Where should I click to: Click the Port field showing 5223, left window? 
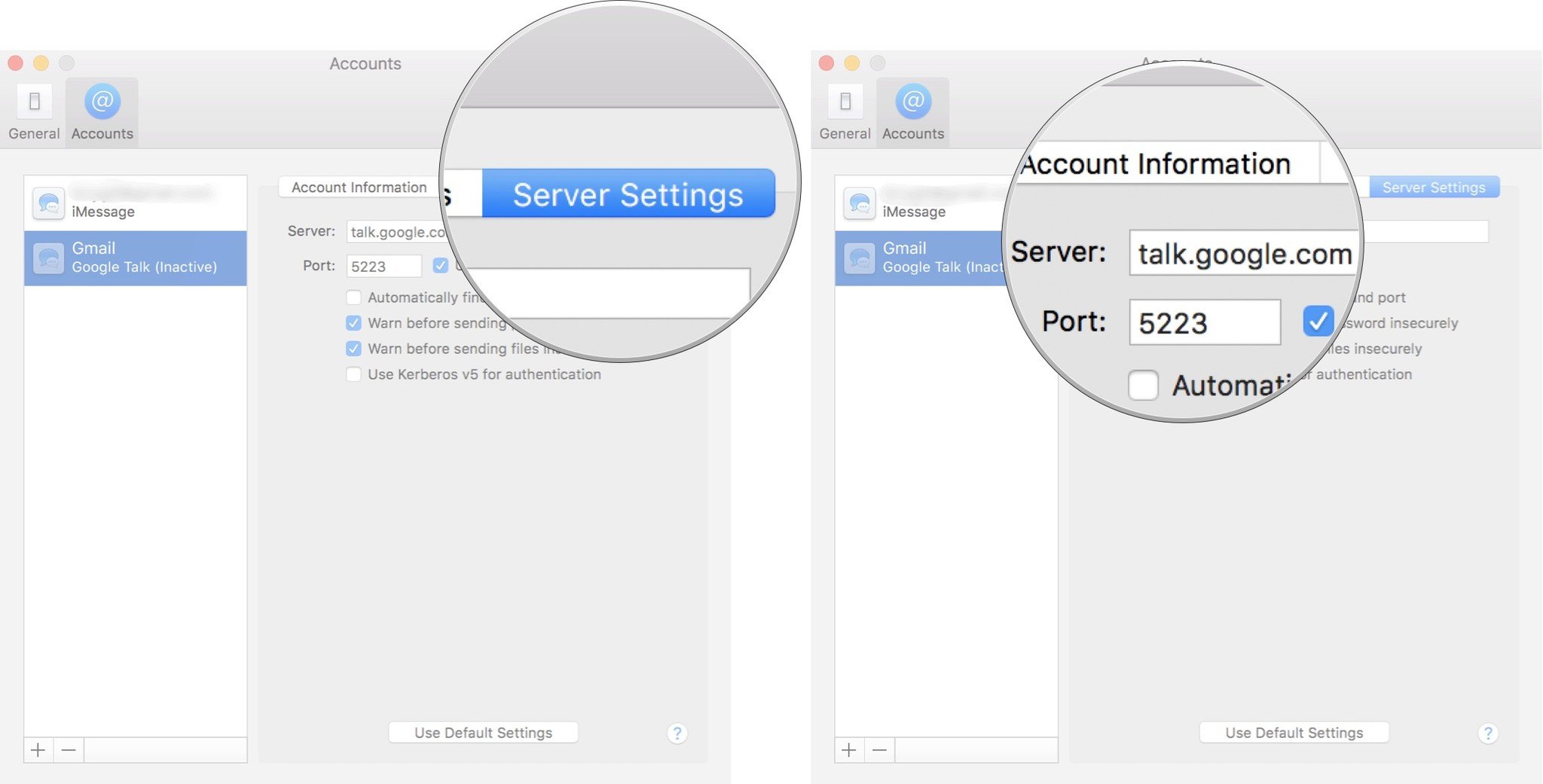384,266
